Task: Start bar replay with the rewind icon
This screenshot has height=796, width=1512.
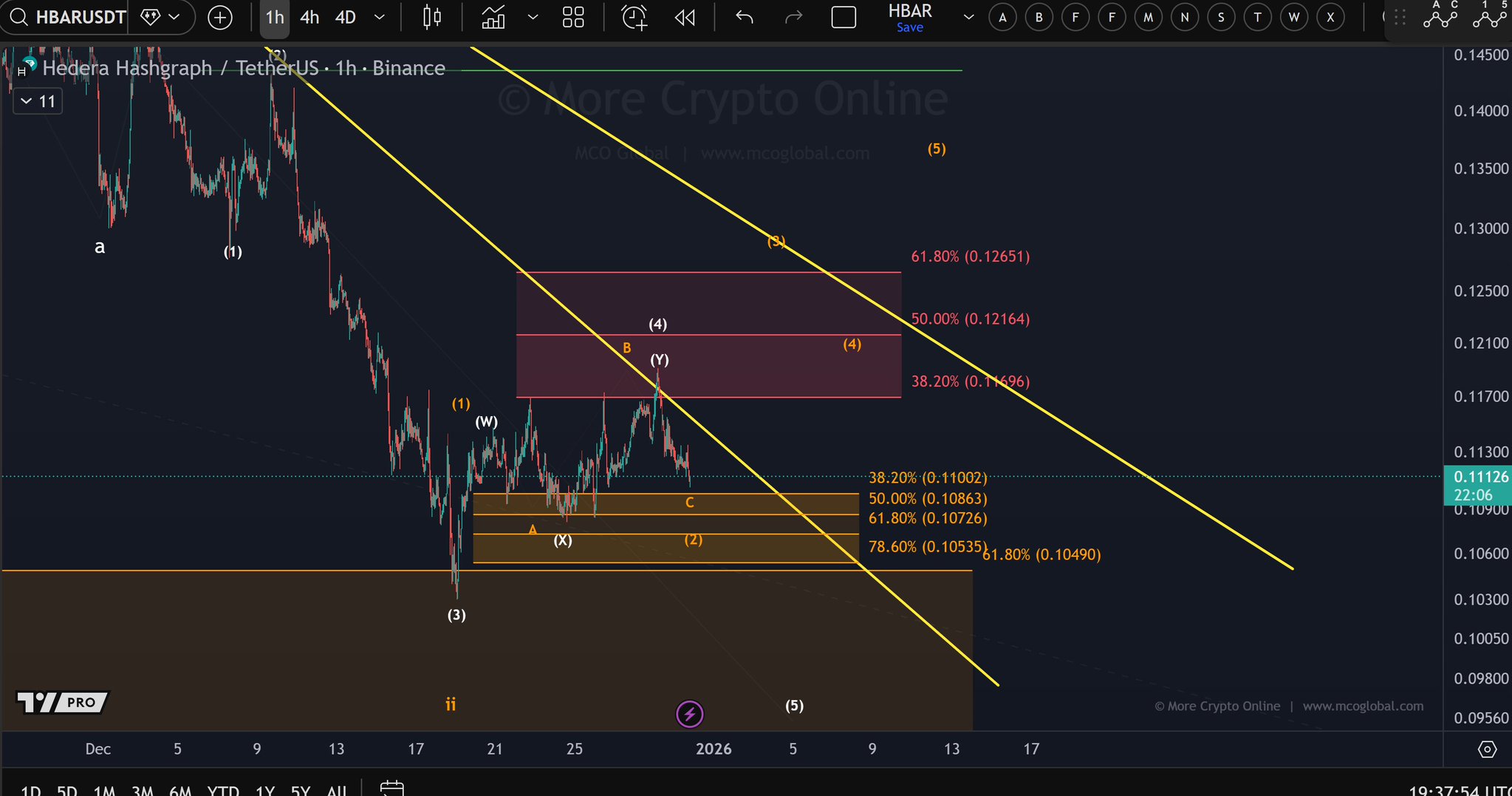Action: click(x=685, y=17)
